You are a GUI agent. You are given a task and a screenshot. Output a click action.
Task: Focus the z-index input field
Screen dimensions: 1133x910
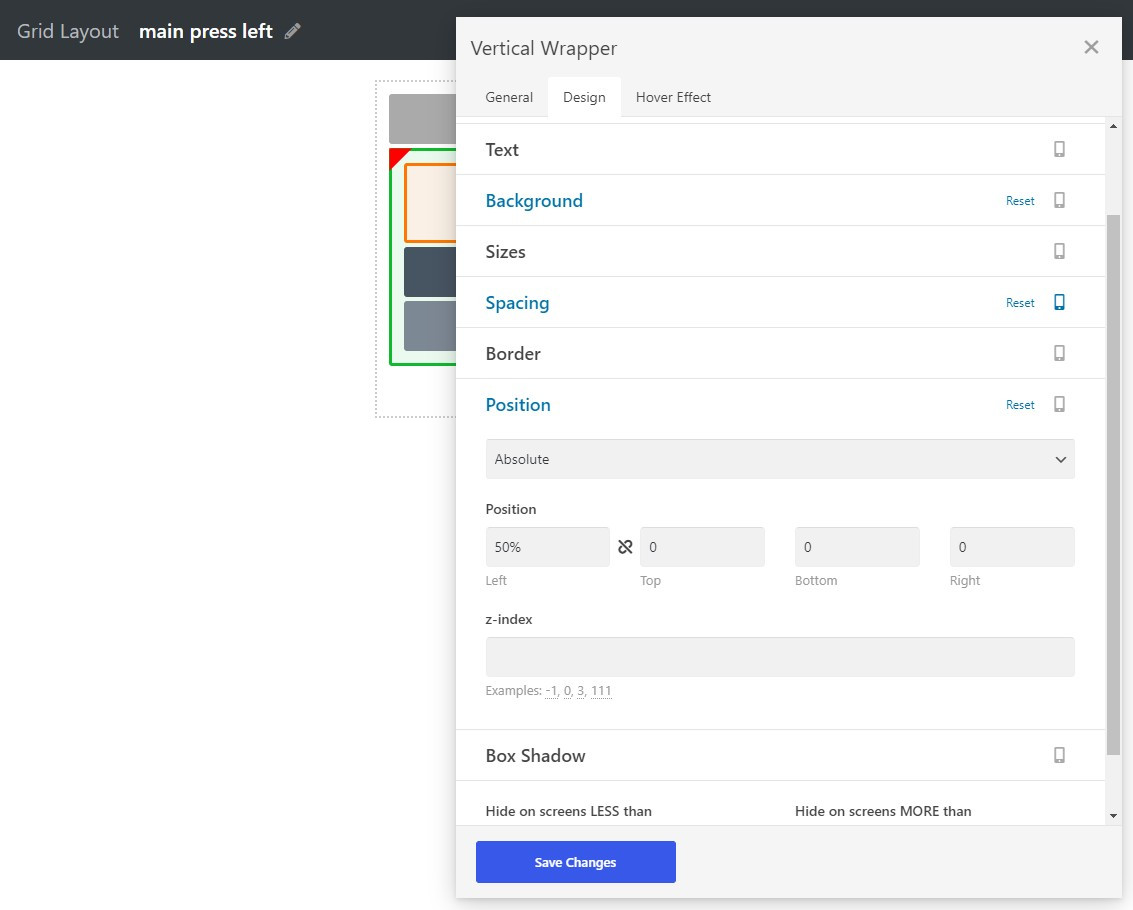pyautogui.click(x=780, y=657)
